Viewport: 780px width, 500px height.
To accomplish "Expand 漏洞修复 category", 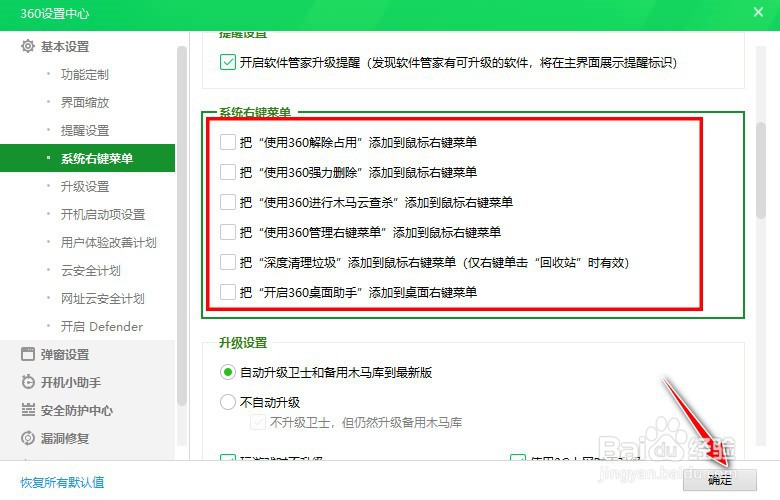I will click(65, 438).
